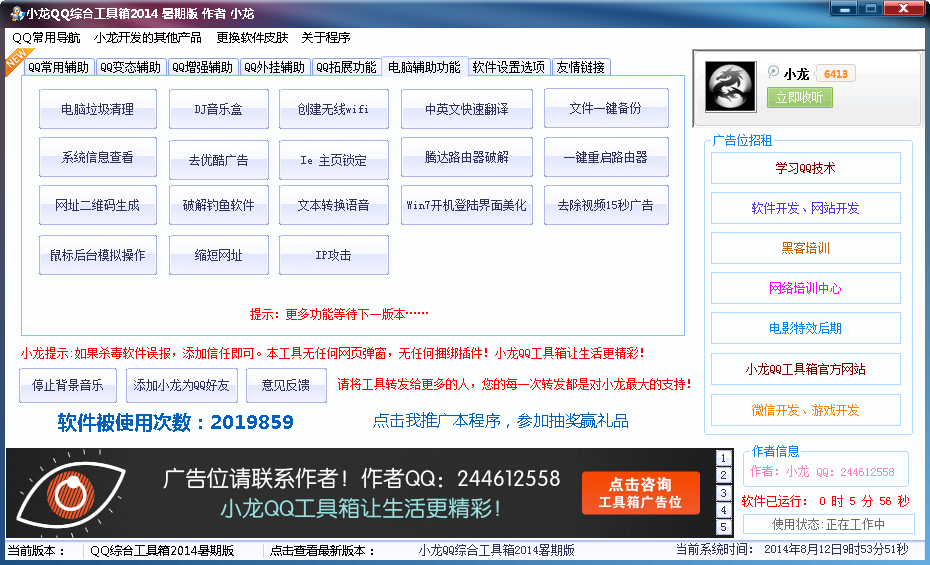Open the QQ常用导航 menu
The width and height of the screenshot is (930, 565).
coord(46,38)
